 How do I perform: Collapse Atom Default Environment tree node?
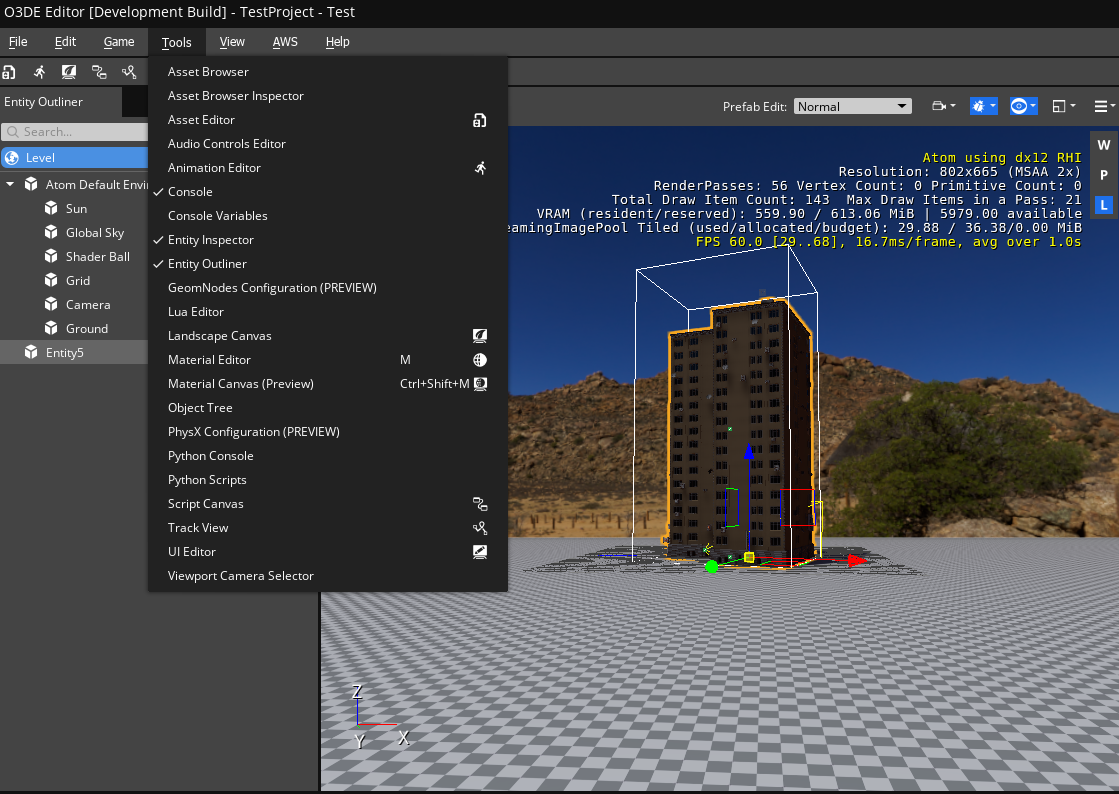point(10,184)
